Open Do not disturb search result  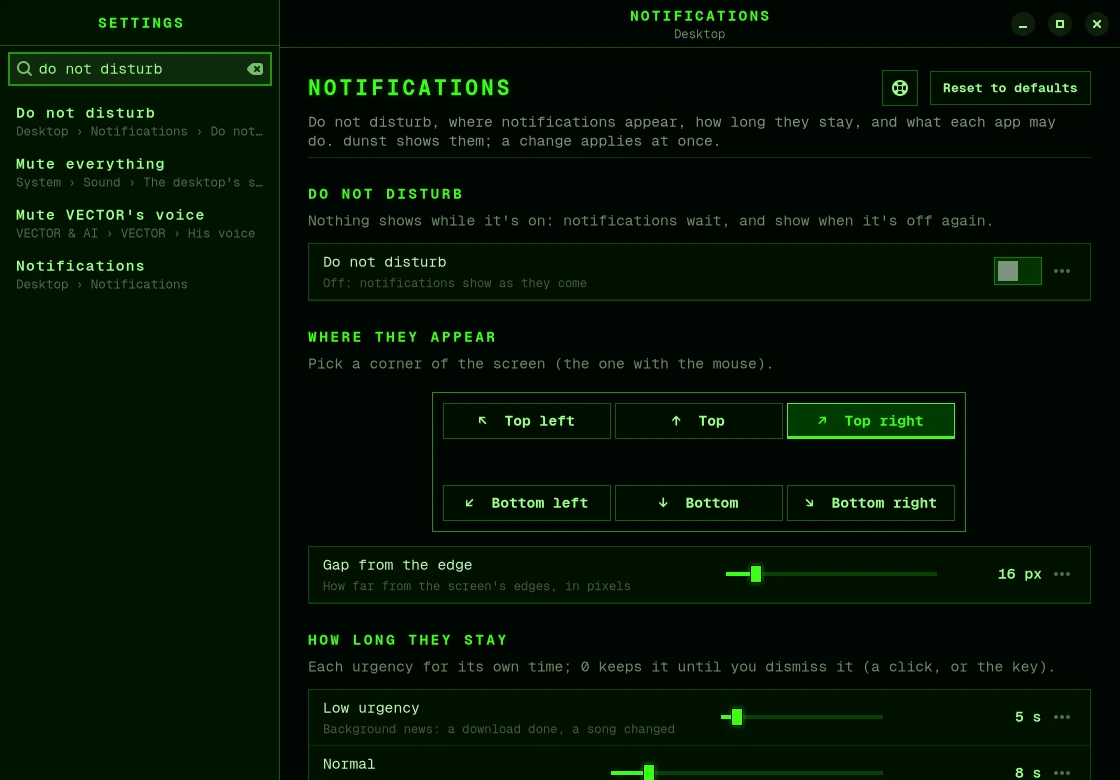139,121
